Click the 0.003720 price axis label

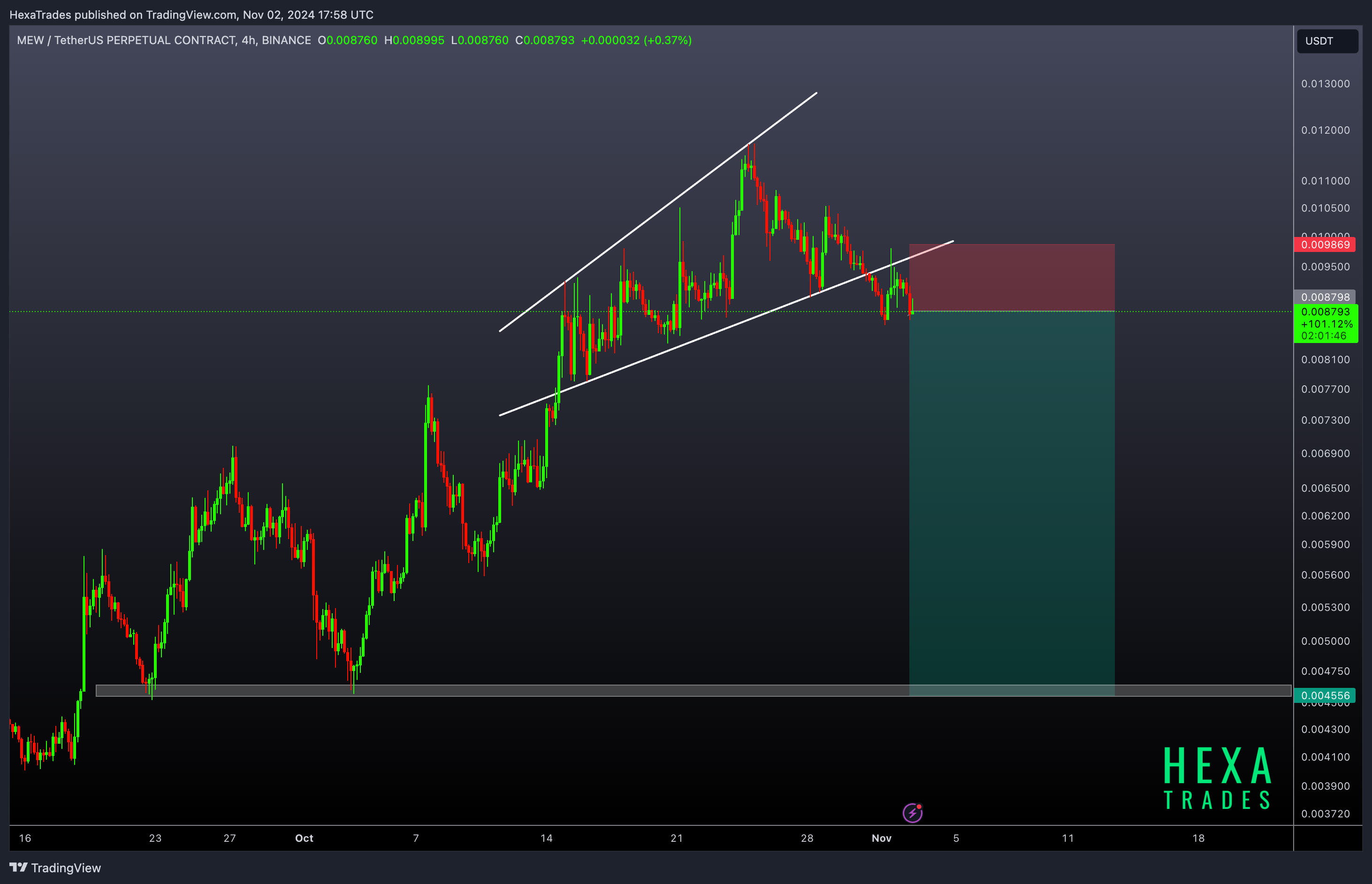click(1326, 814)
